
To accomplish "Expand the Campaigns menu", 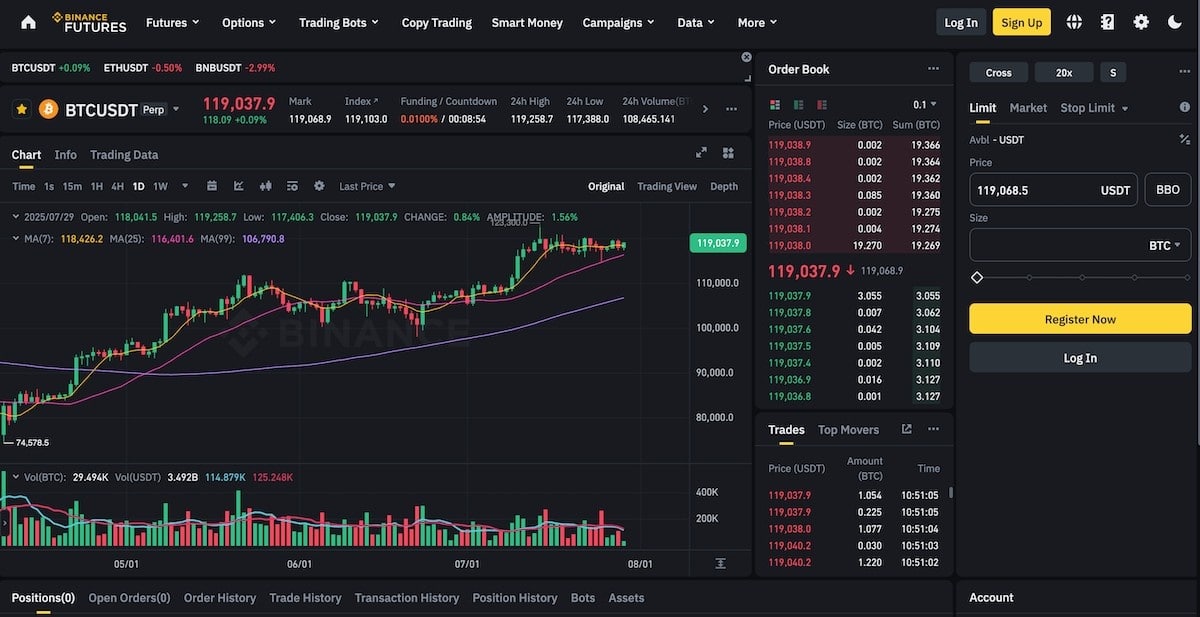I will tap(618, 22).
